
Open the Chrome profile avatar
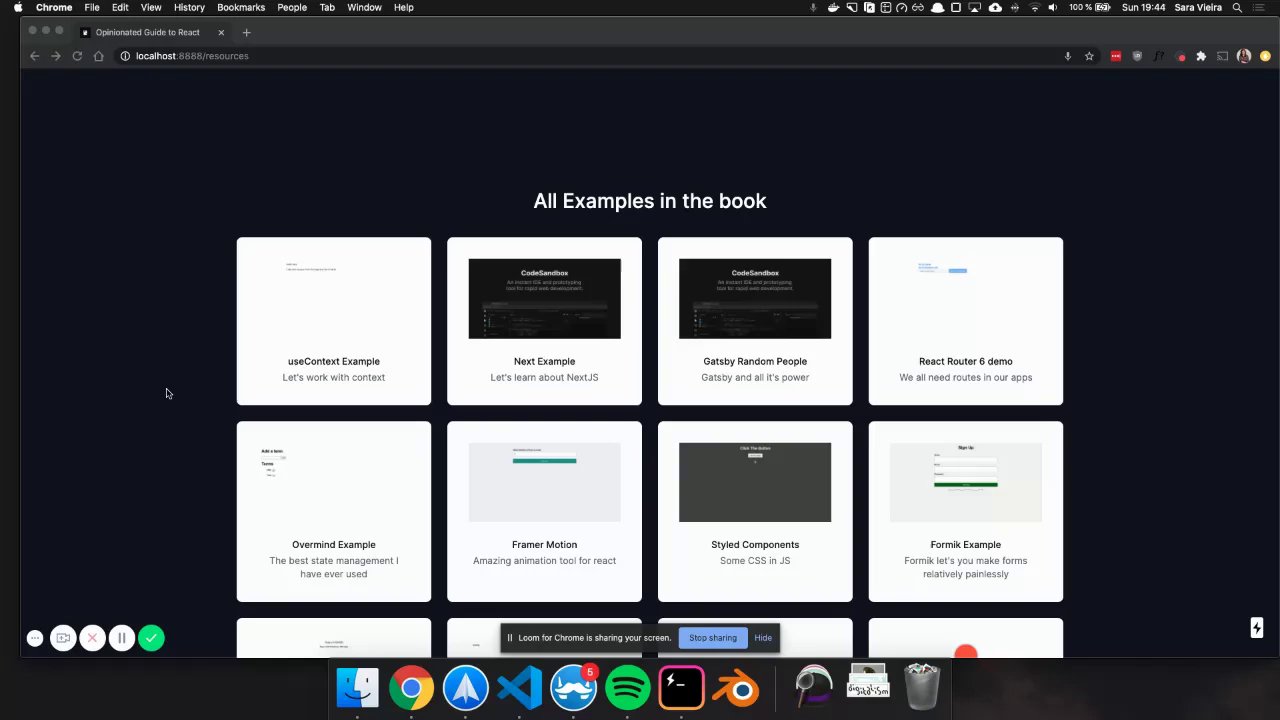point(1244,56)
